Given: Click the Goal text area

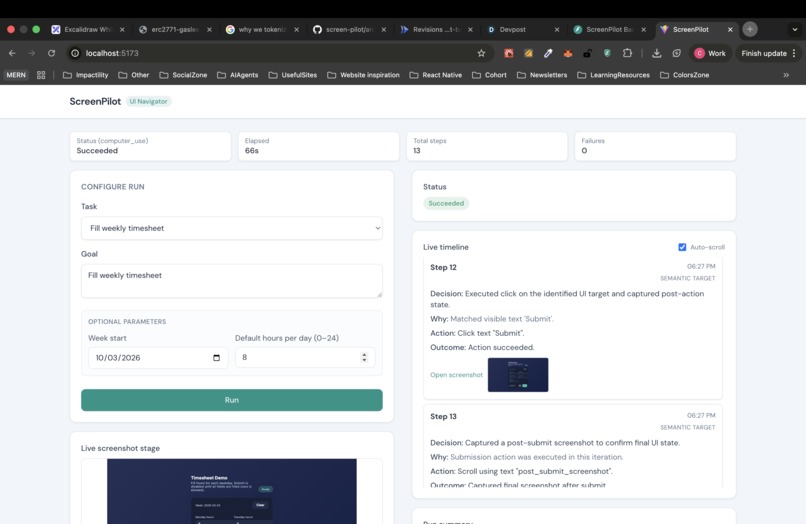Looking at the screenshot, I should [232, 281].
